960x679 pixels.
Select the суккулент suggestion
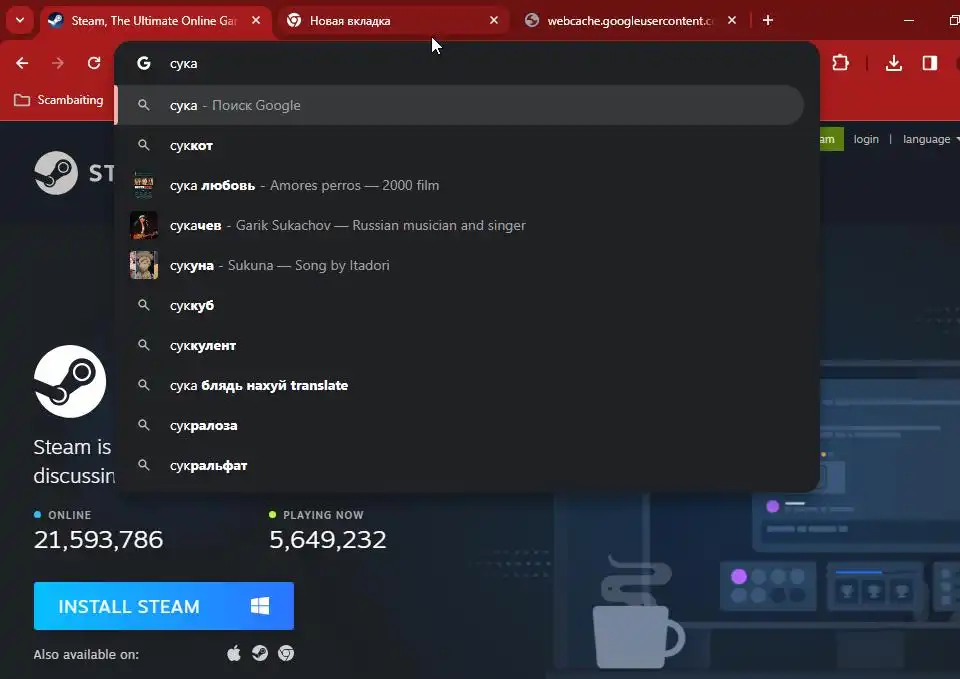tap(459, 345)
